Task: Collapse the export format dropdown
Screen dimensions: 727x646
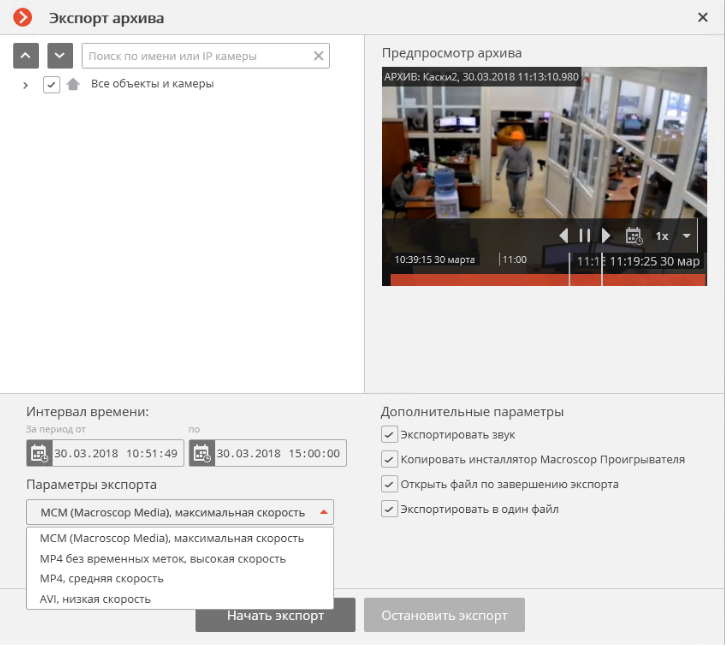Action: tap(322, 512)
